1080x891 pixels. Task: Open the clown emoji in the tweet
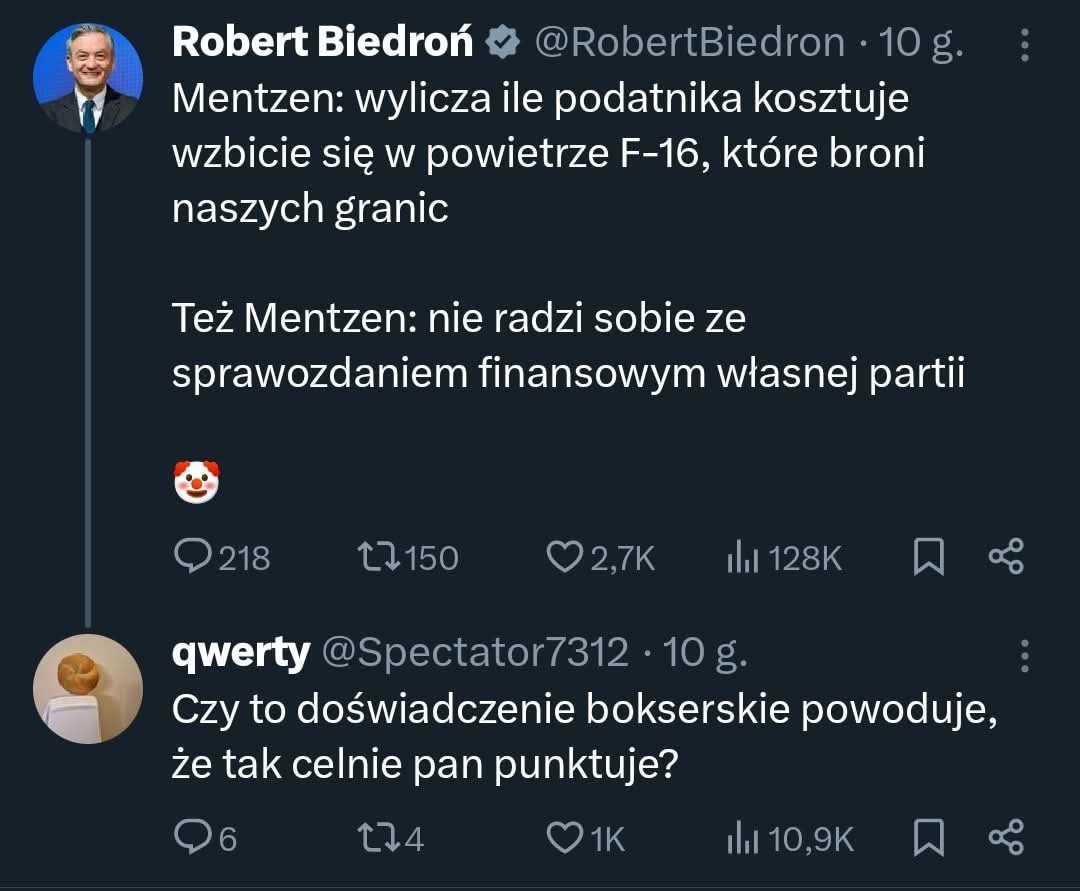[x=197, y=480]
